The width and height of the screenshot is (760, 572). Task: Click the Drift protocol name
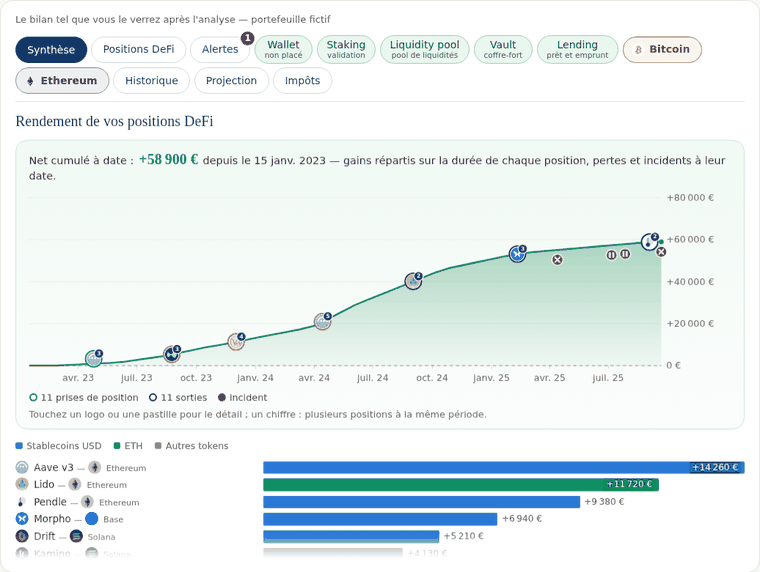[45, 536]
